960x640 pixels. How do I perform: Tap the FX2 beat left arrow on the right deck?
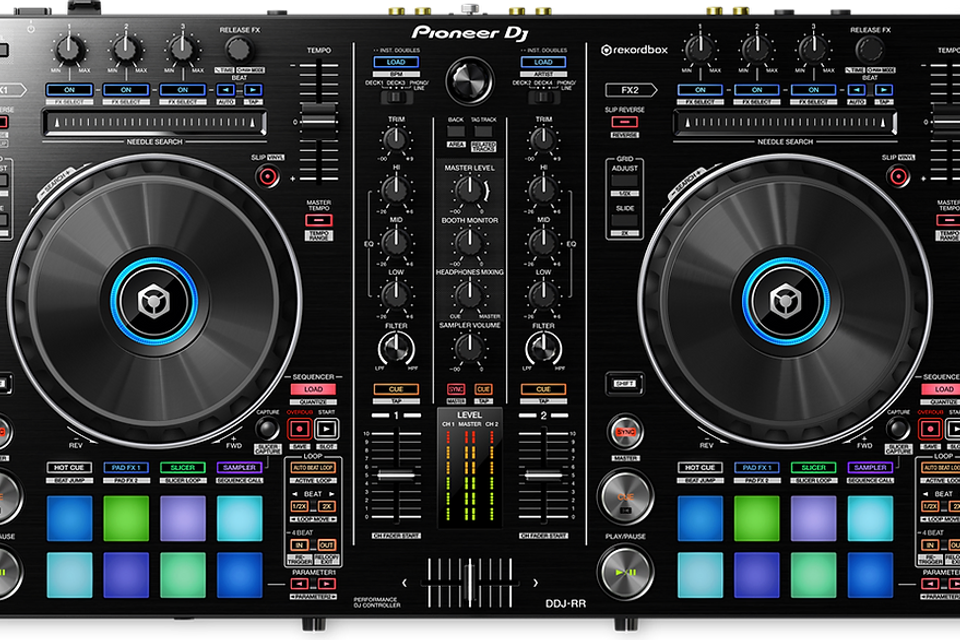[x=857, y=90]
